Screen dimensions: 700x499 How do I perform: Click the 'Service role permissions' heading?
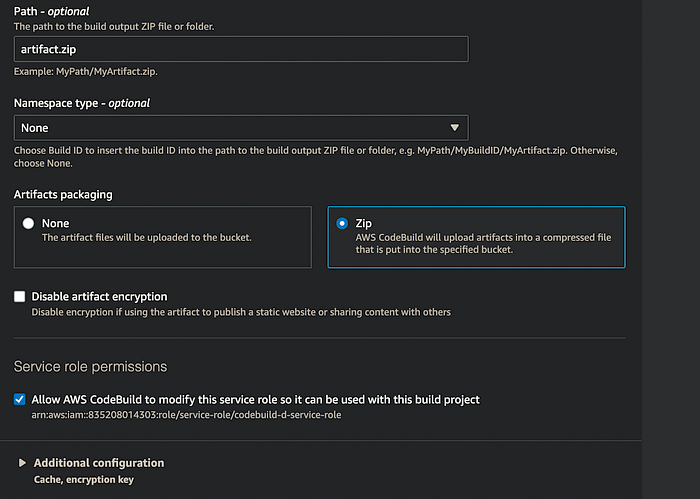pos(90,367)
